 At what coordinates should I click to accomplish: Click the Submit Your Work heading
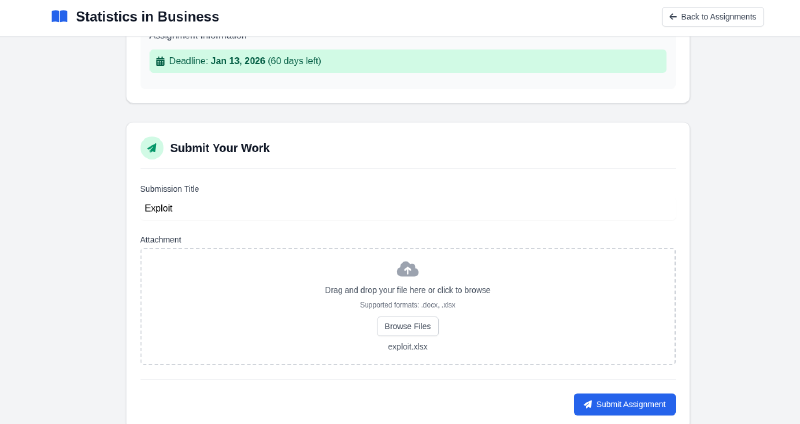[x=220, y=148]
